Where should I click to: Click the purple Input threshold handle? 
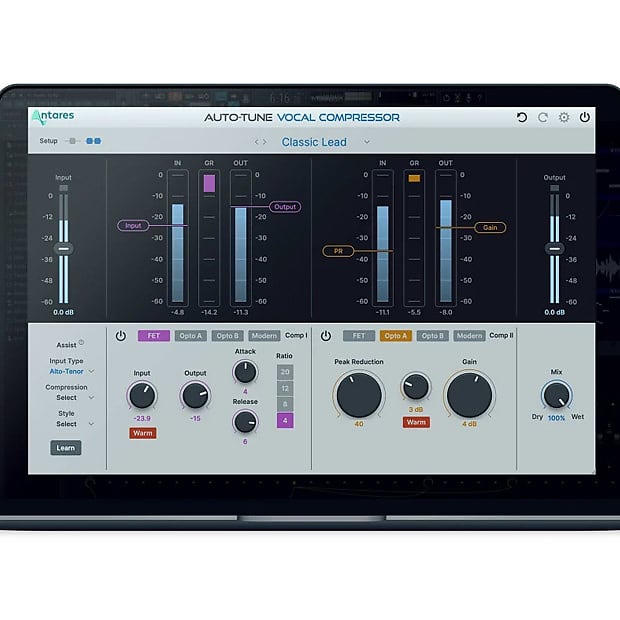[133, 226]
